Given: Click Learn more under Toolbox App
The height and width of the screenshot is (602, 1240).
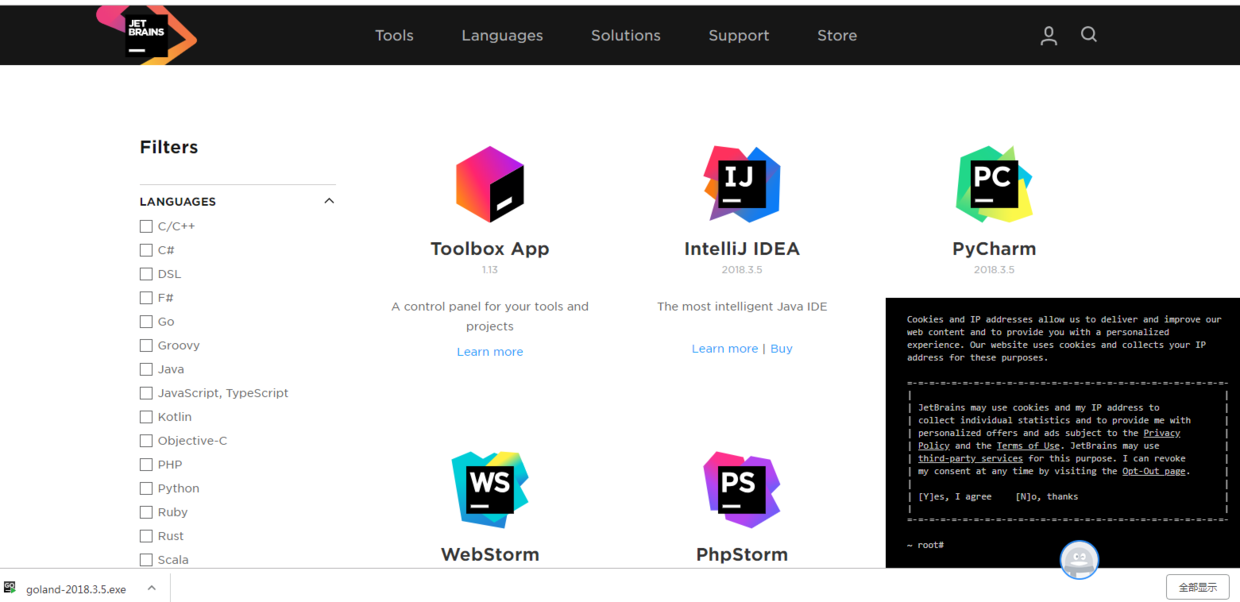Looking at the screenshot, I should [x=490, y=352].
